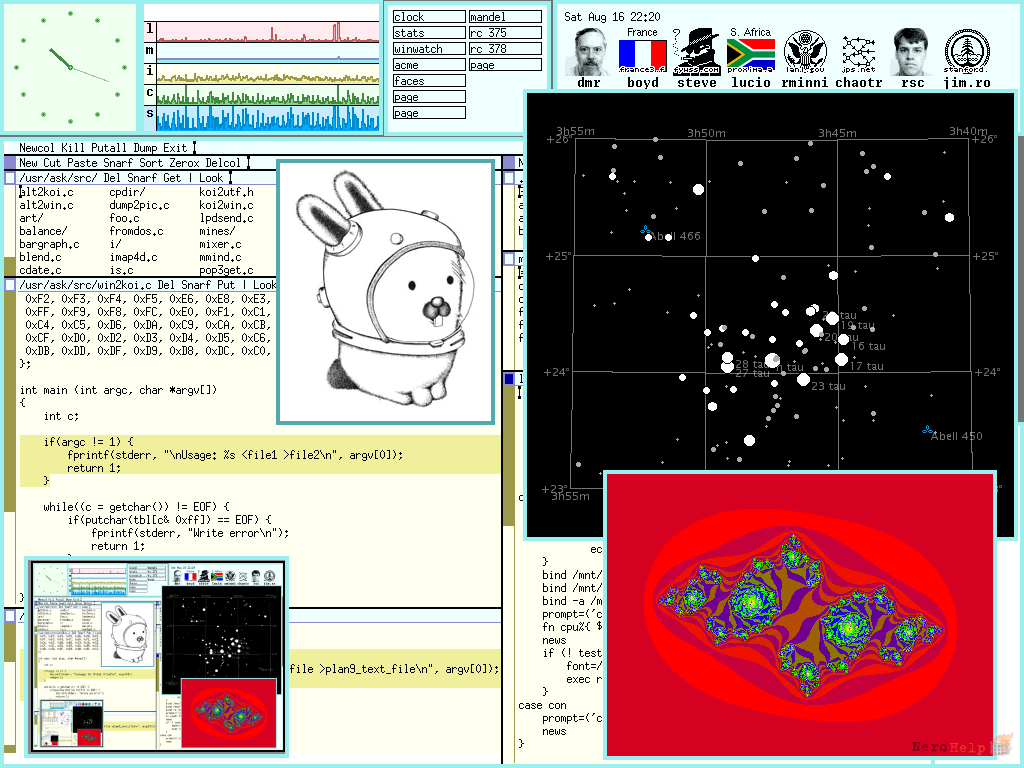Viewport: 1024px width, 768px height.
Task: Open the cpdir/ directory entry
Action: 127,192
